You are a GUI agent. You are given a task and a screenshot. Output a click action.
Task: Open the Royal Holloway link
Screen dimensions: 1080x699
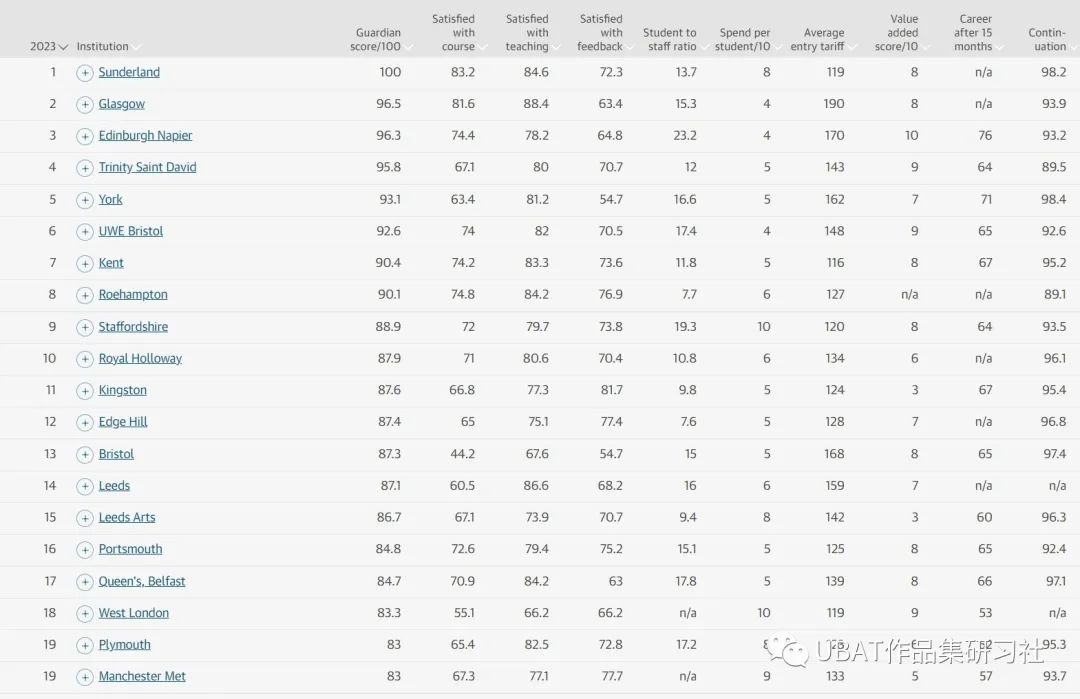coord(140,359)
